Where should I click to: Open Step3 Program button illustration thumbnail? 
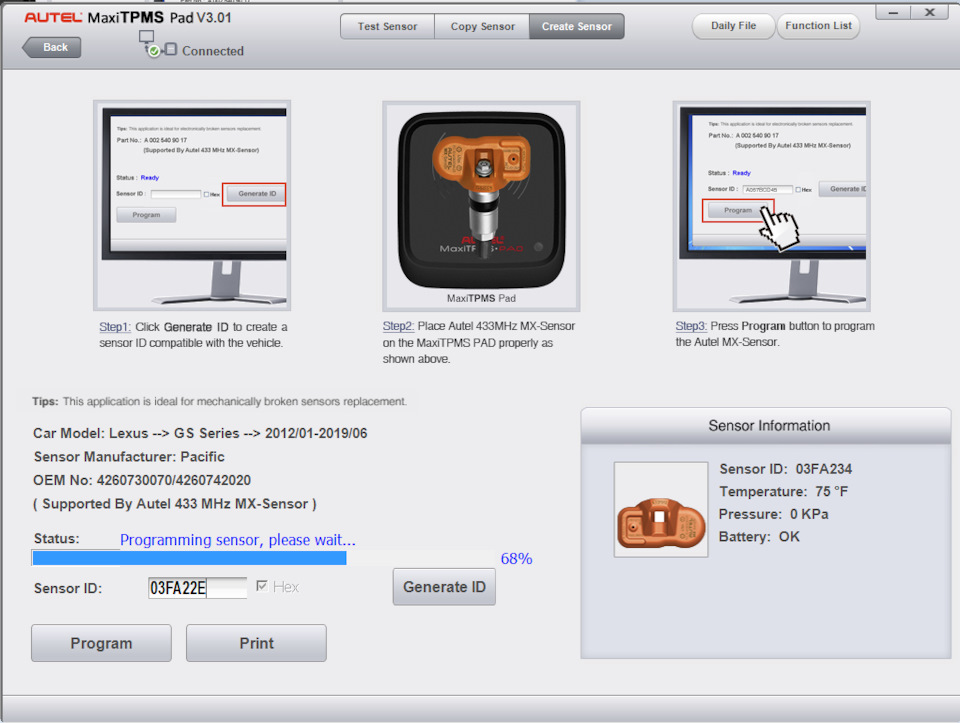pyautogui.click(x=771, y=206)
